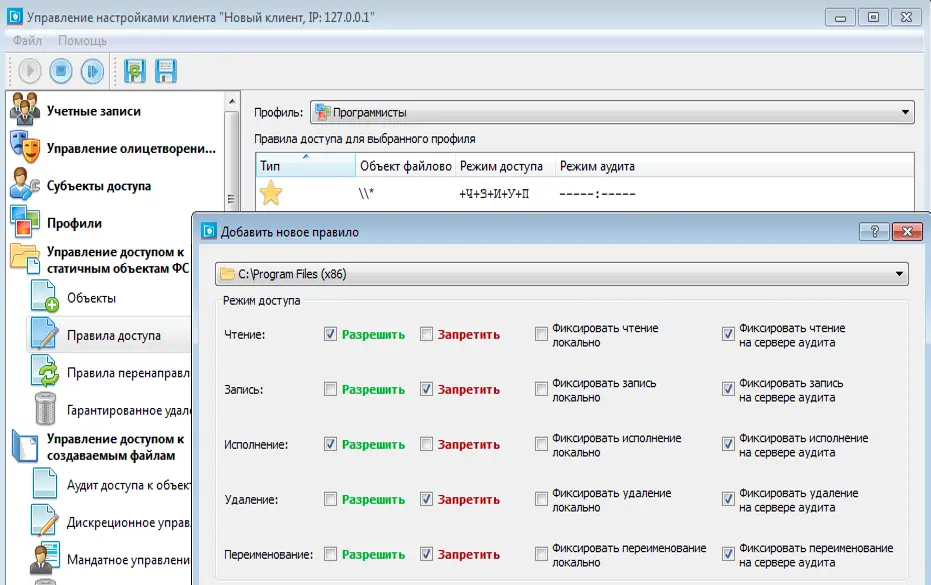Open Профили section in sidebar
The height and width of the screenshot is (585, 931).
[x=74, y=223]
